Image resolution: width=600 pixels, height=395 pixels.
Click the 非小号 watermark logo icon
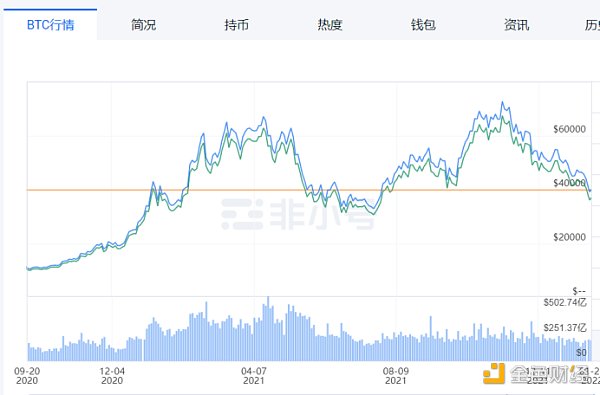242,214
